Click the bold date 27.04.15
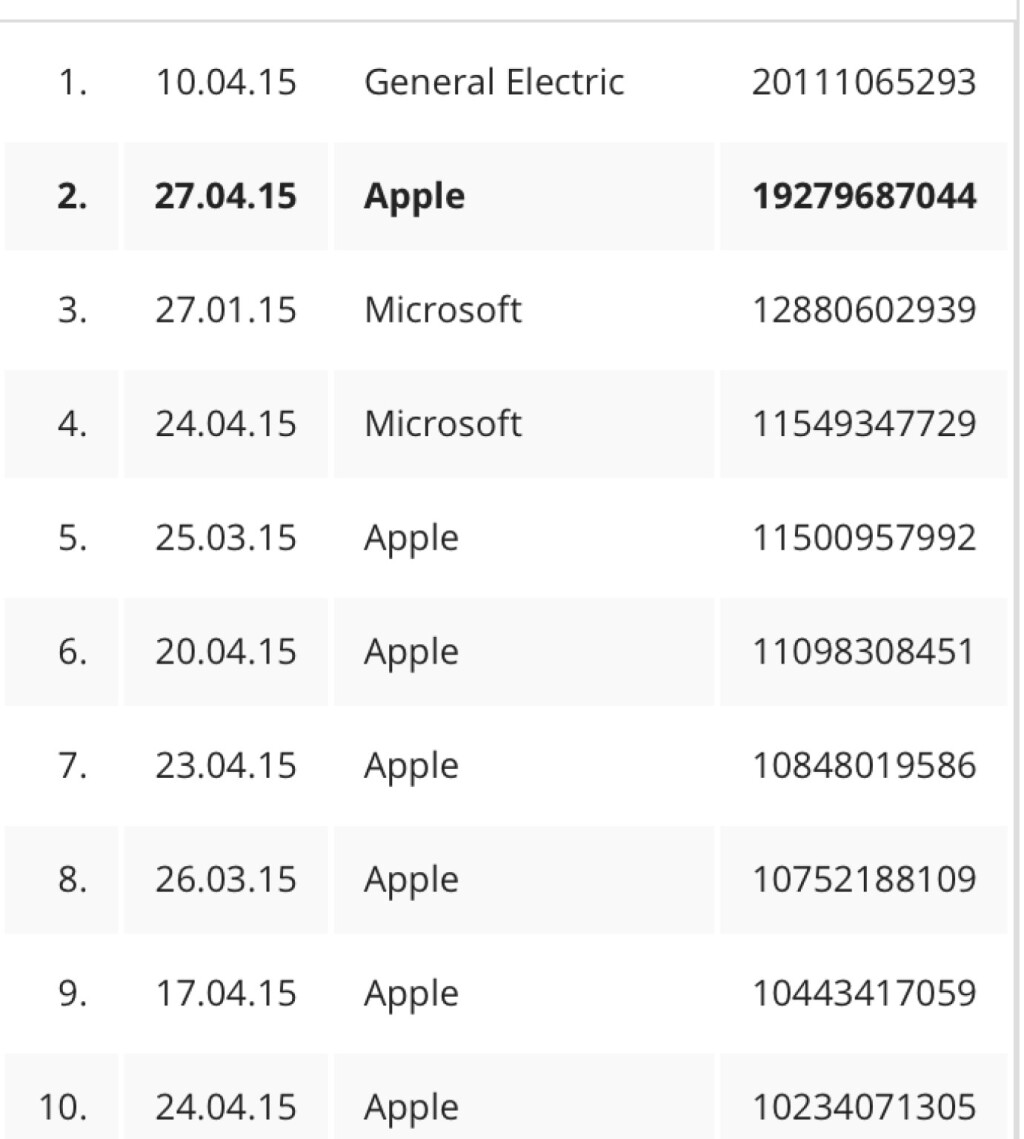The image size is (1024, 1139). click(x=225, y=196)
